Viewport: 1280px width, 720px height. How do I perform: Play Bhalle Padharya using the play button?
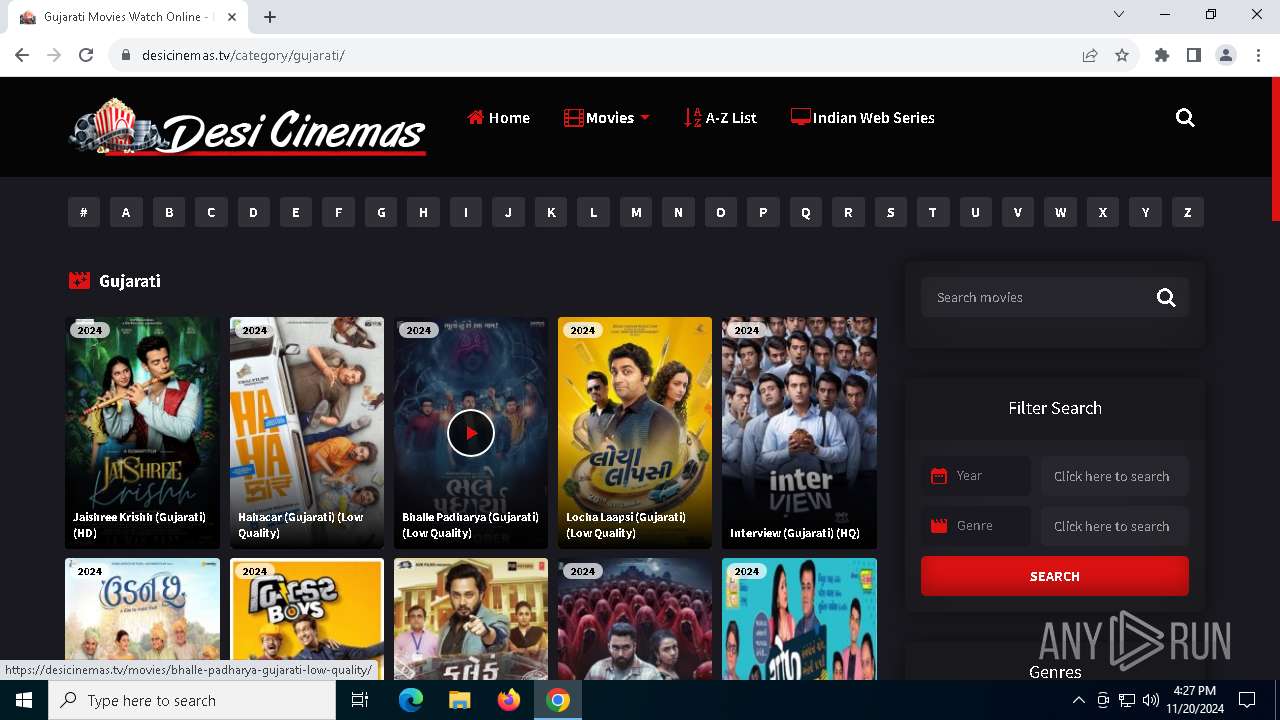[471, 433]
